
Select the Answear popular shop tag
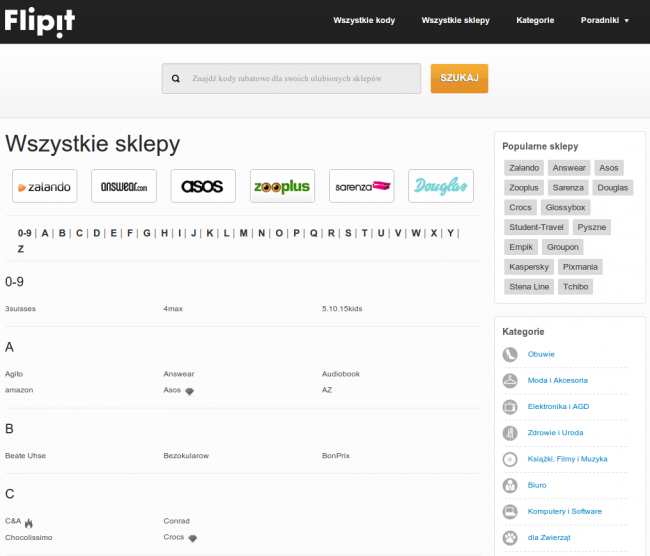569,168
